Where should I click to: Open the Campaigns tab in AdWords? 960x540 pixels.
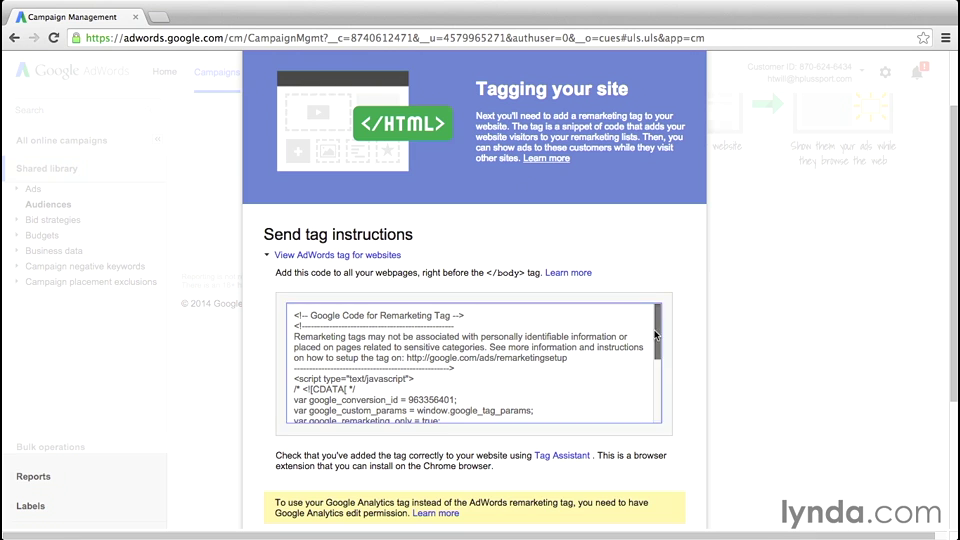pos(217,72)
